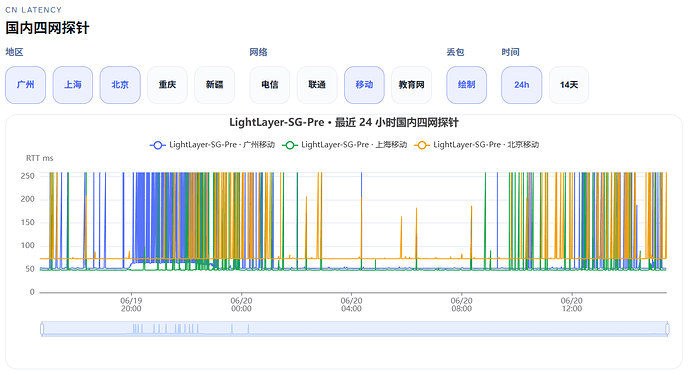Click the 06/19 20:00 axis label

[131, 305]
